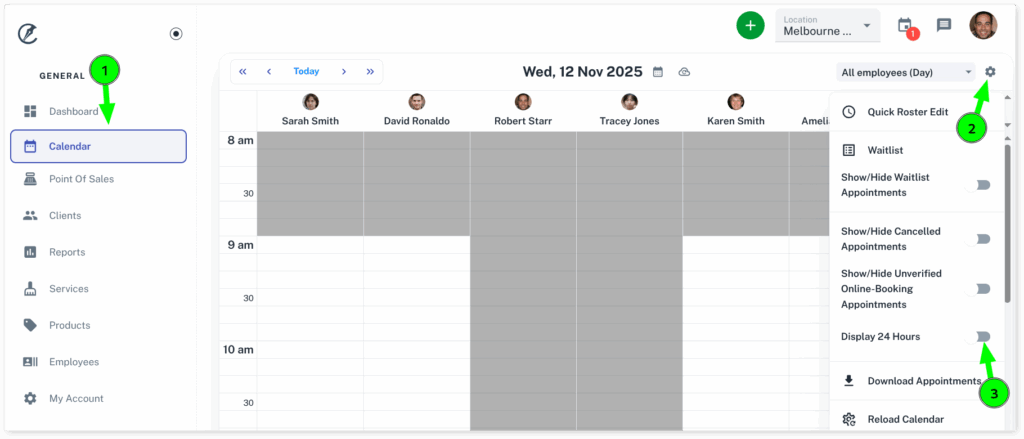Screen dimensions: 1024x439
Task: Open the calendar notifications icon
Action: point(905,26)
